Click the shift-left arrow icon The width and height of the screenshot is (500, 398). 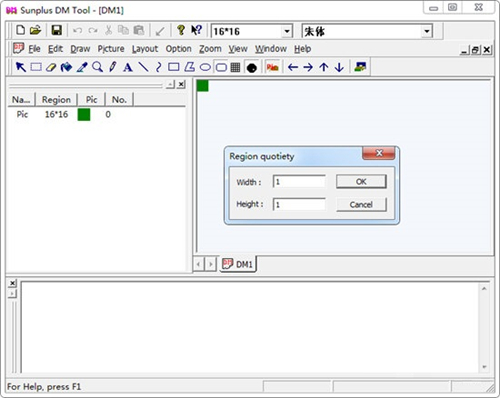click(292, 67)
